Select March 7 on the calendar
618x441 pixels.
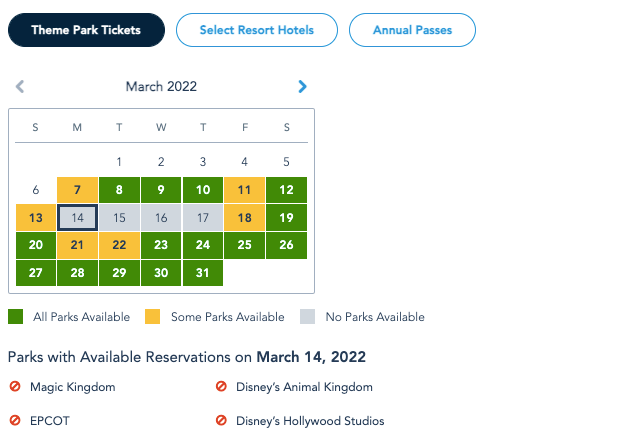[77, 190]
